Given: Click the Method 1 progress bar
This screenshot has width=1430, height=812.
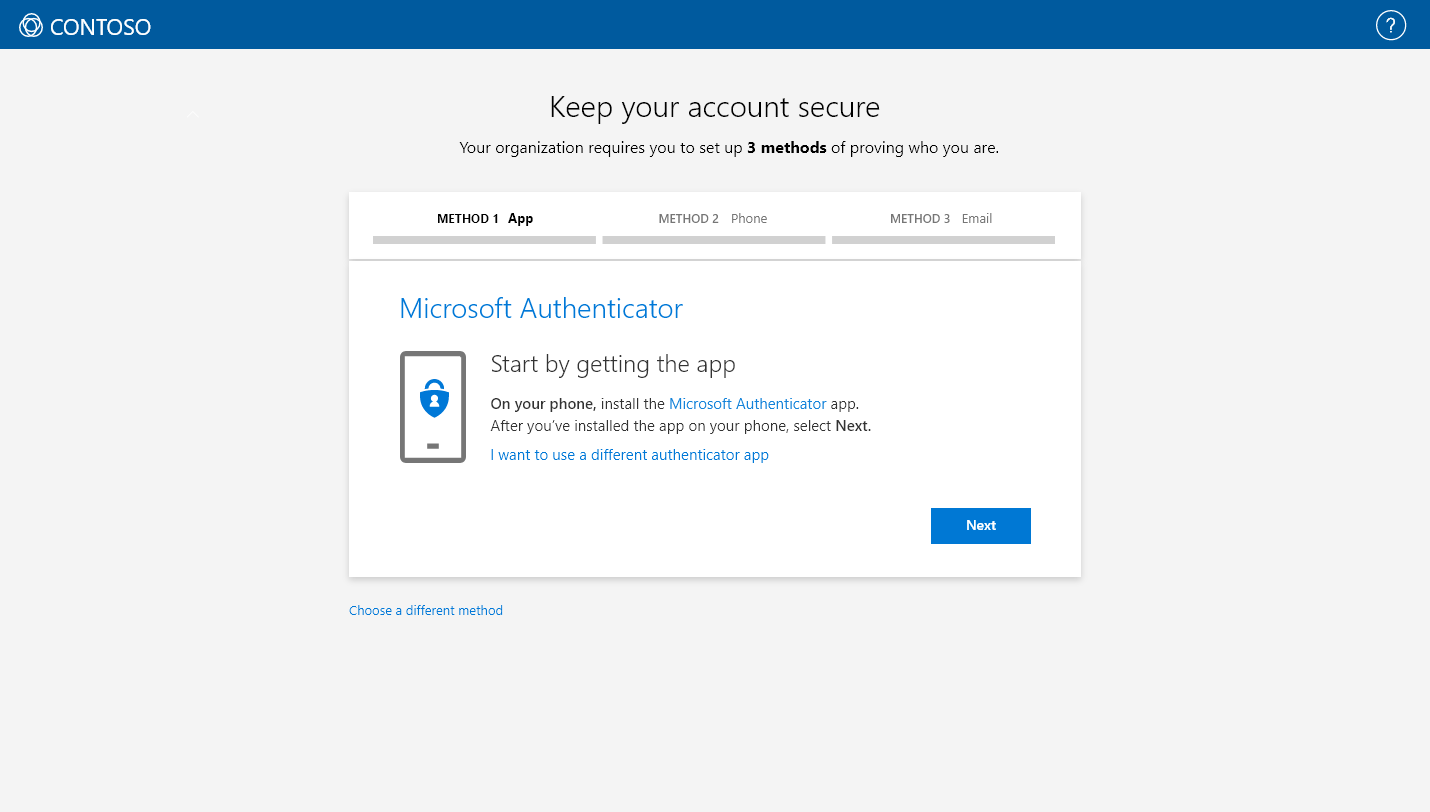Looking at the screenshot, I should tap(484, 240).
